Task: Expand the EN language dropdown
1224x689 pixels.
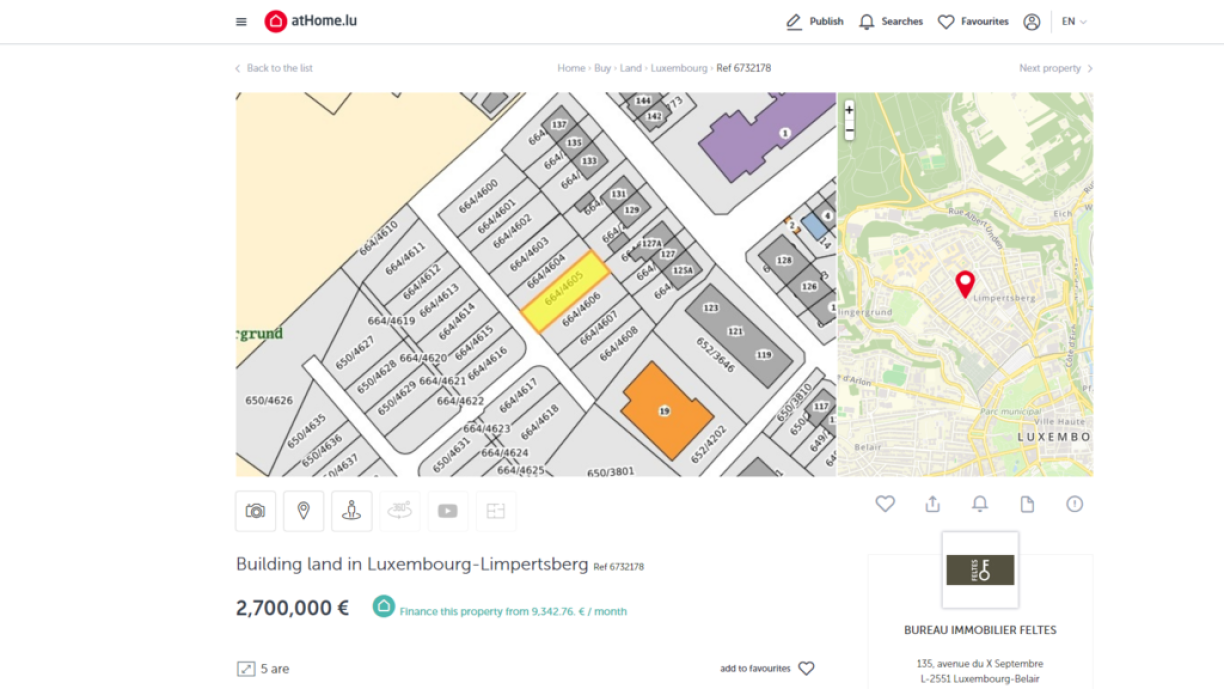Action: click(x=1074, y=22)
